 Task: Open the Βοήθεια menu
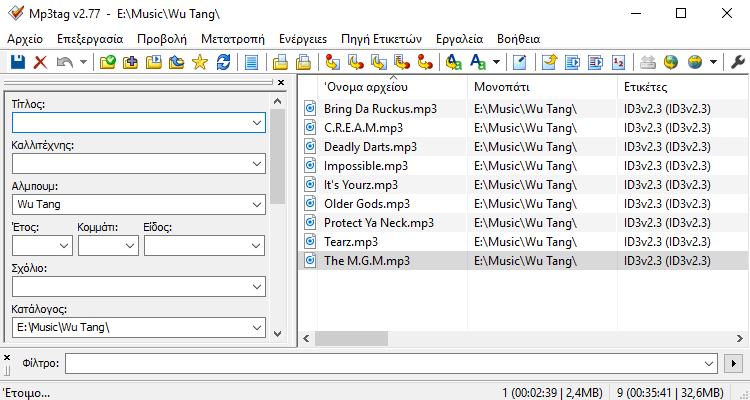518,39
